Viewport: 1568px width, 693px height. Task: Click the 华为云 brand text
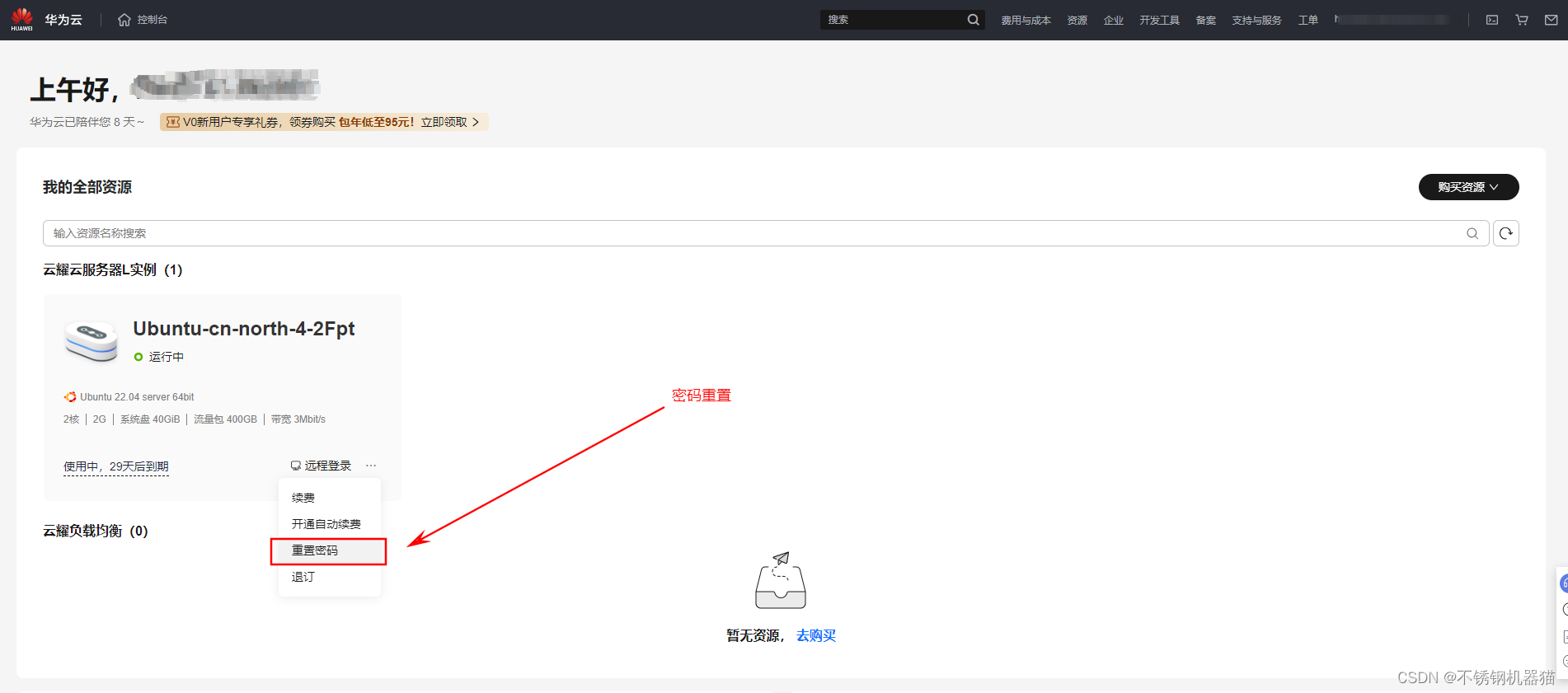(x=63, y=20)
